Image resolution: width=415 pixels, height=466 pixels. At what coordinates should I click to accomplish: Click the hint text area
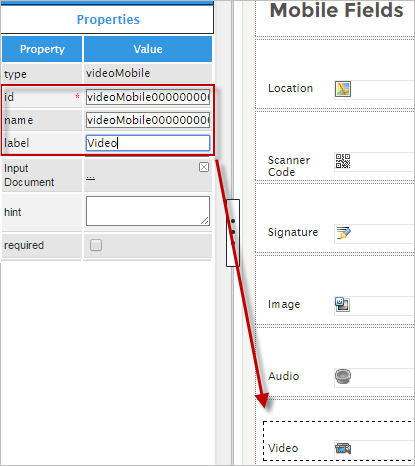pos(148,211)
